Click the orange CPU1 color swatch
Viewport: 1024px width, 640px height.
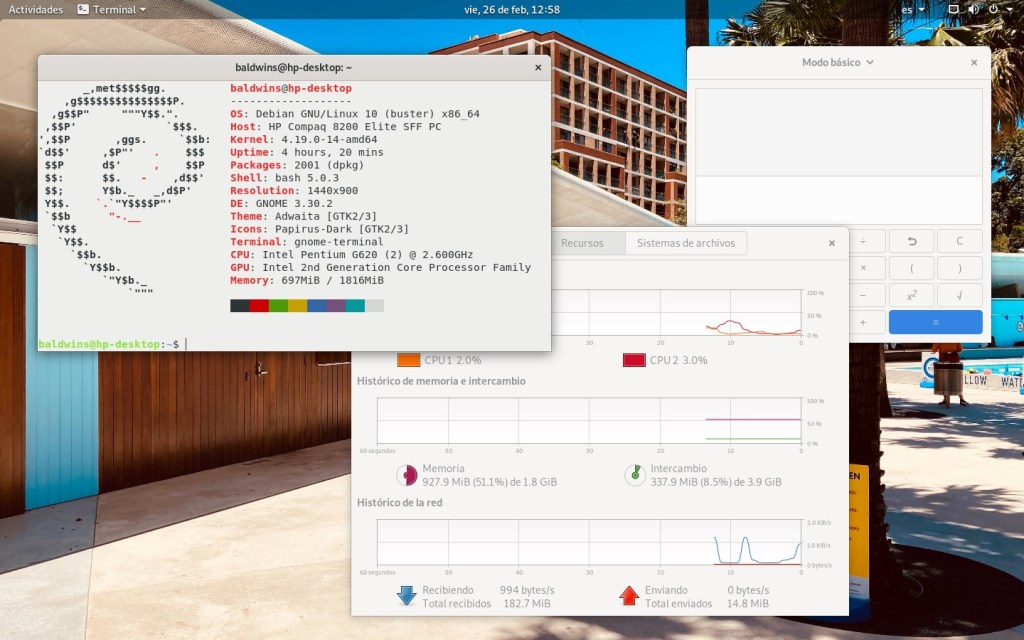click(x=408, y=360)
